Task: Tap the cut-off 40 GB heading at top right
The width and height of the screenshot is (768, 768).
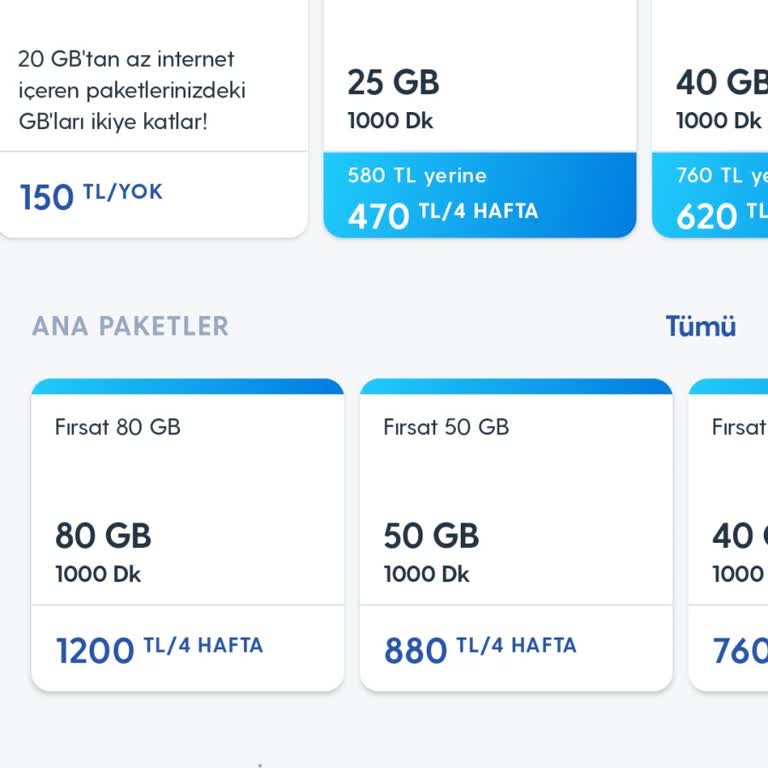Action: (720, 82)
